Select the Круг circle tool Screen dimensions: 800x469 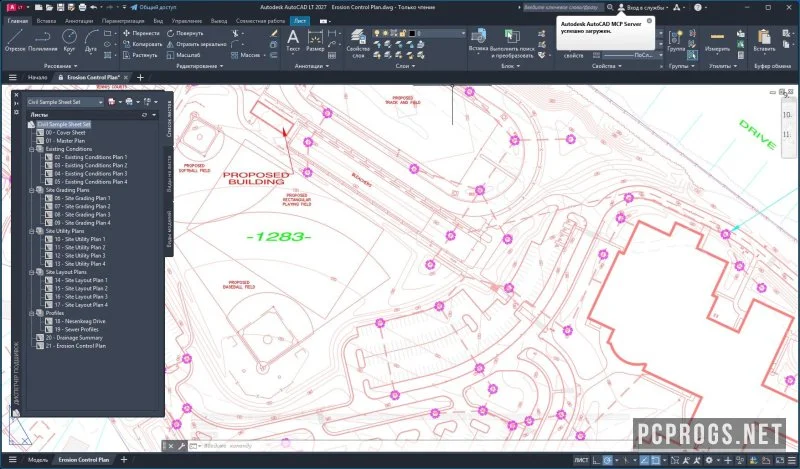click(69, 40)
